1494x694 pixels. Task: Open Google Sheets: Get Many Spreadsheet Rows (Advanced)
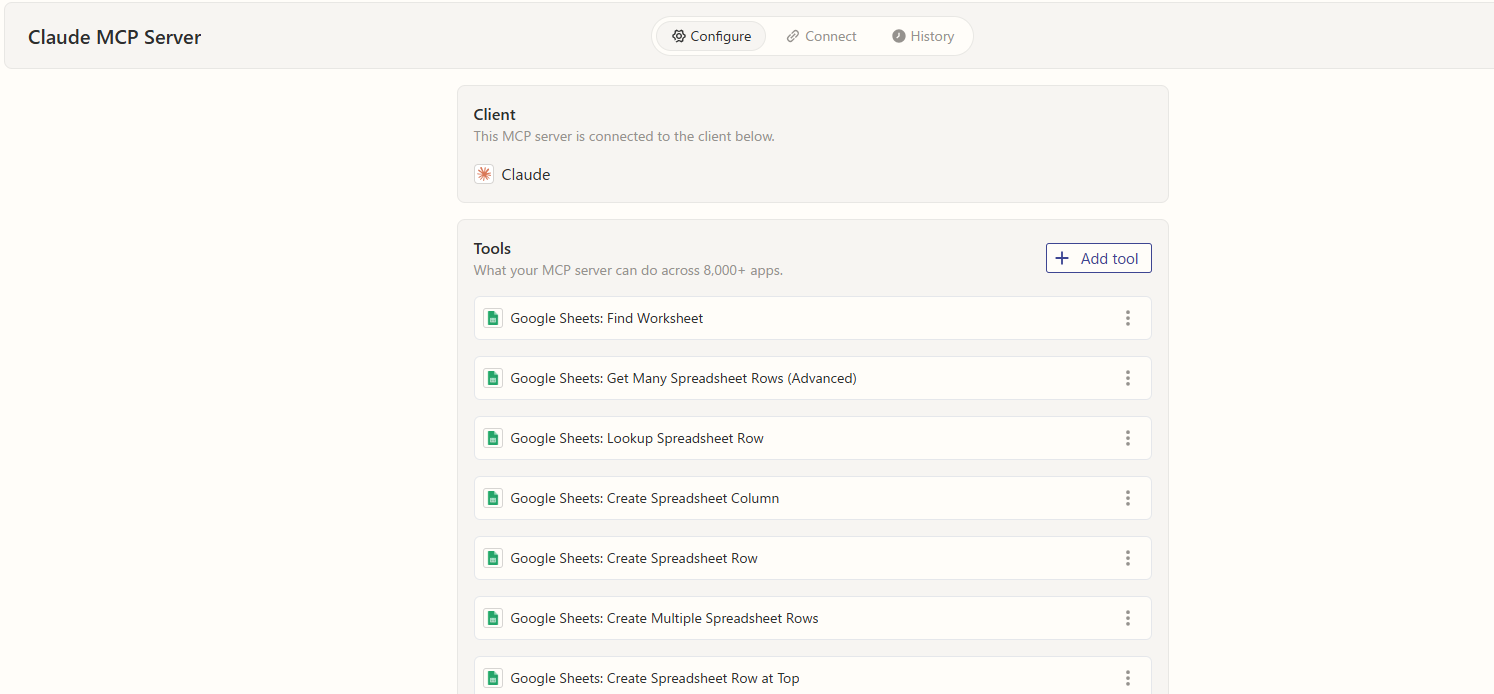point(813,378)
